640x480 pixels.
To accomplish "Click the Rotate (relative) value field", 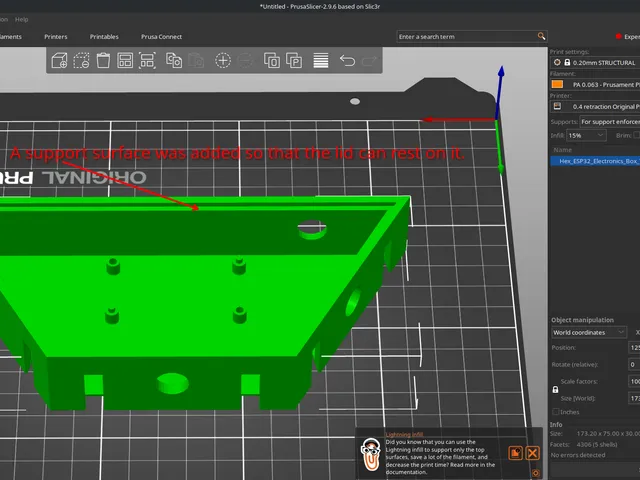I will click(634, 364).
